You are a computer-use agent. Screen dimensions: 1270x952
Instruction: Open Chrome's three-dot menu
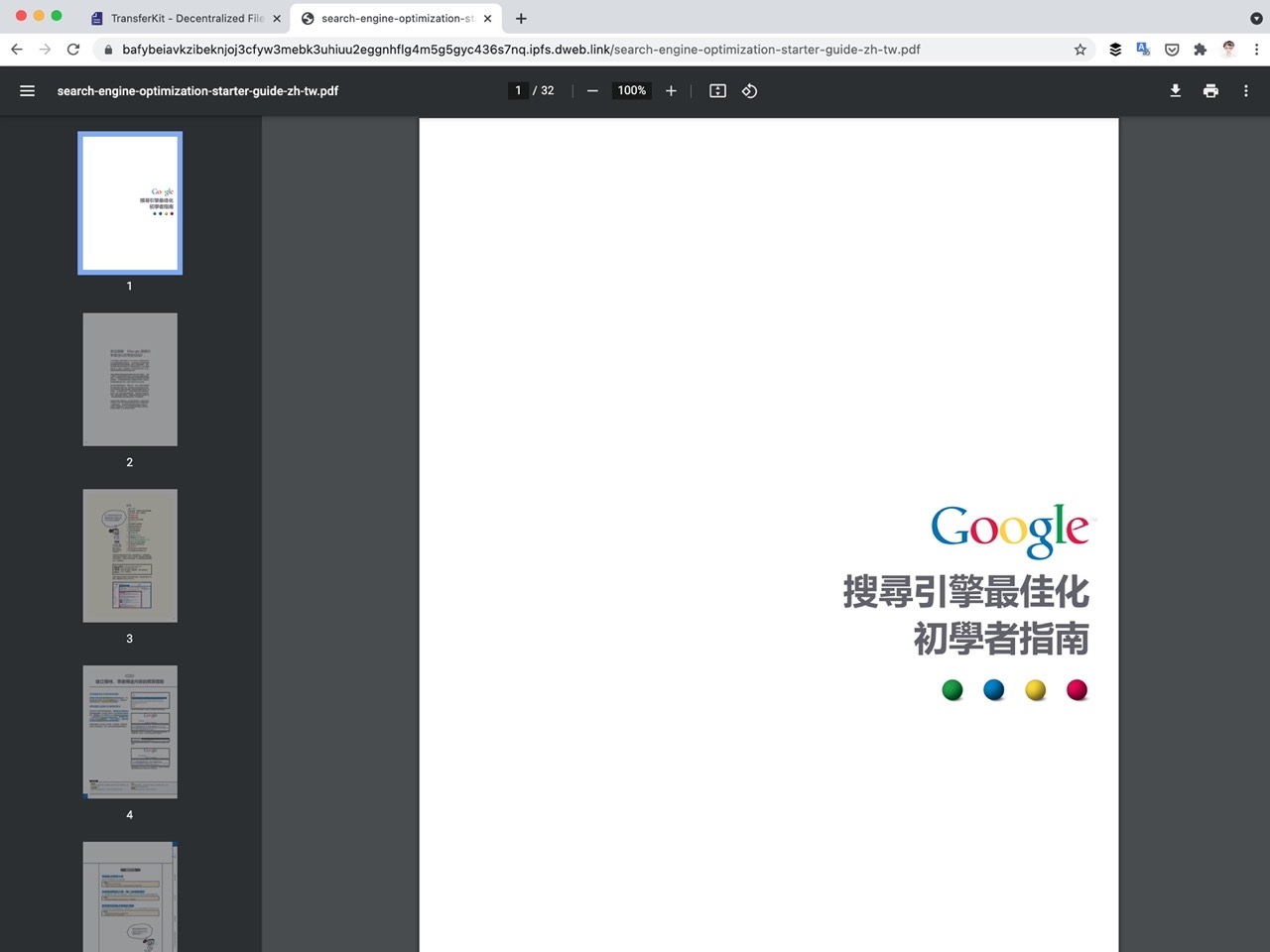(x=1256, y=49)
